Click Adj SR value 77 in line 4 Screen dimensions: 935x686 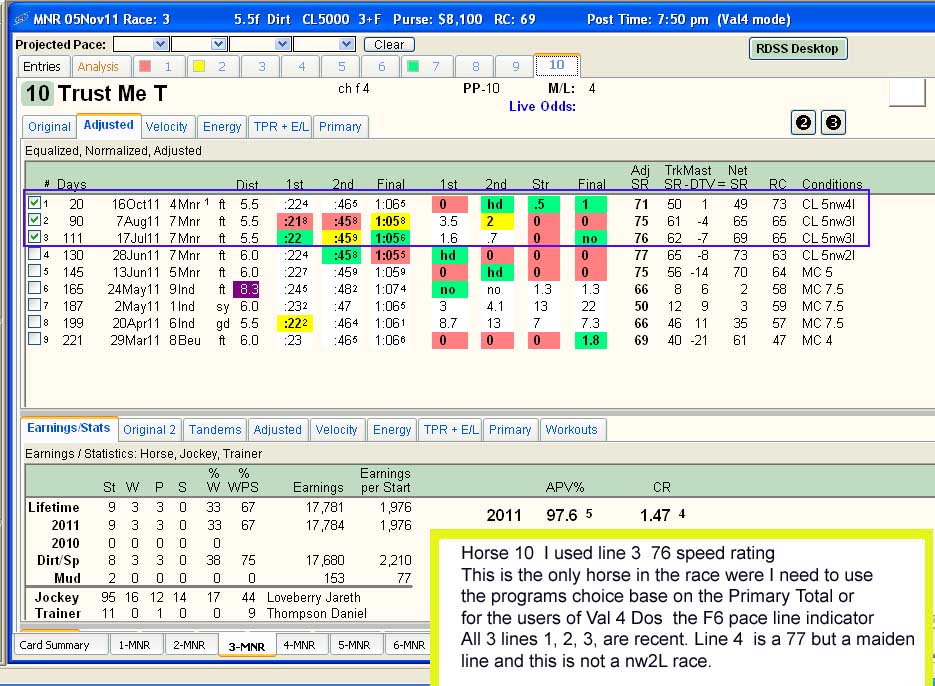(641, 255)
